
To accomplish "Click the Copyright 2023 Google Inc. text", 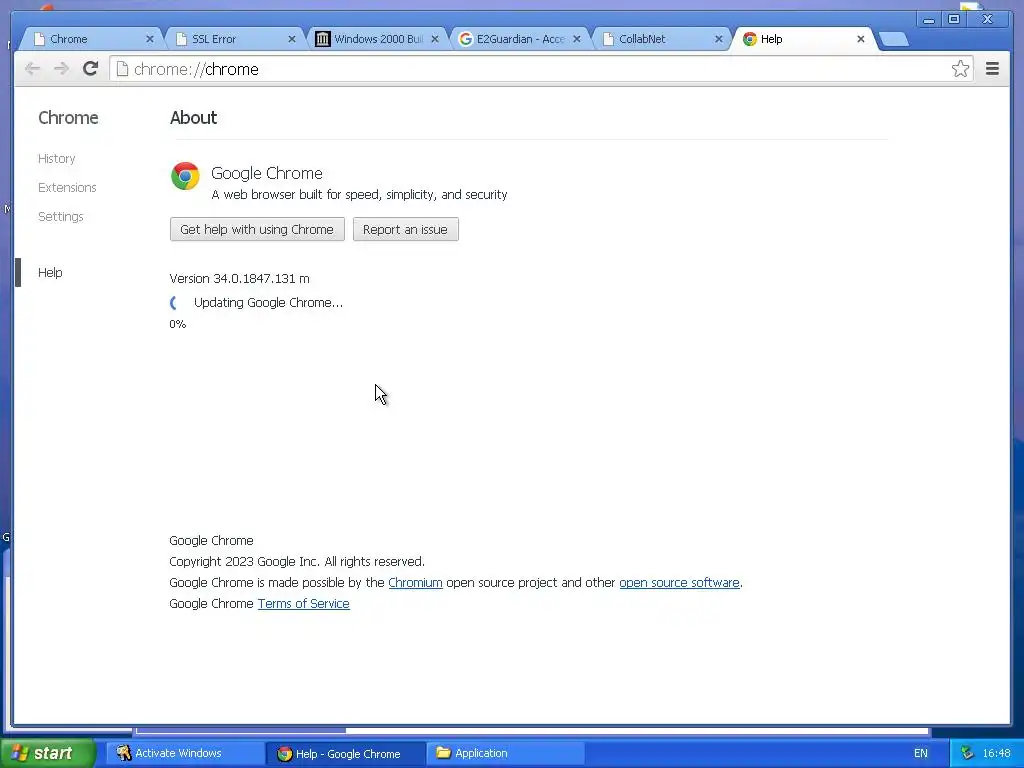I will (x=297, y=562).
